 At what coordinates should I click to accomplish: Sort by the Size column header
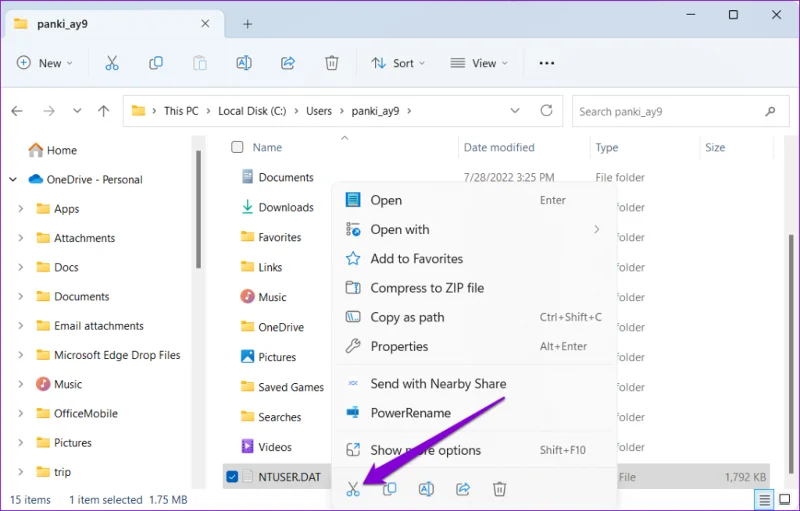pyautogui.click(x=715, y=147)
